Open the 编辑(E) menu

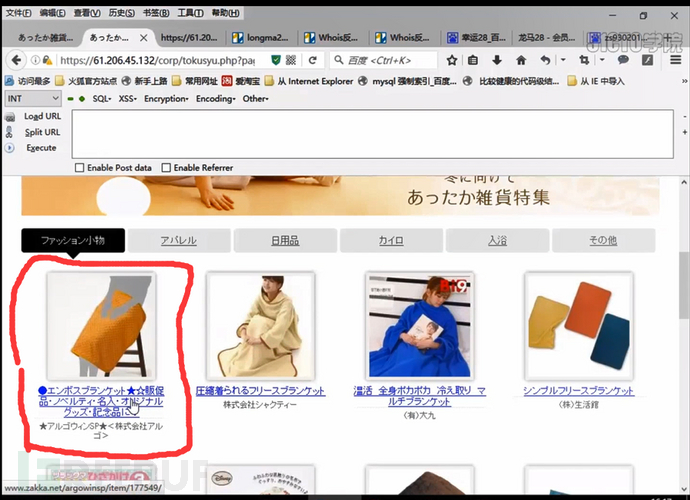coord(52,13)
